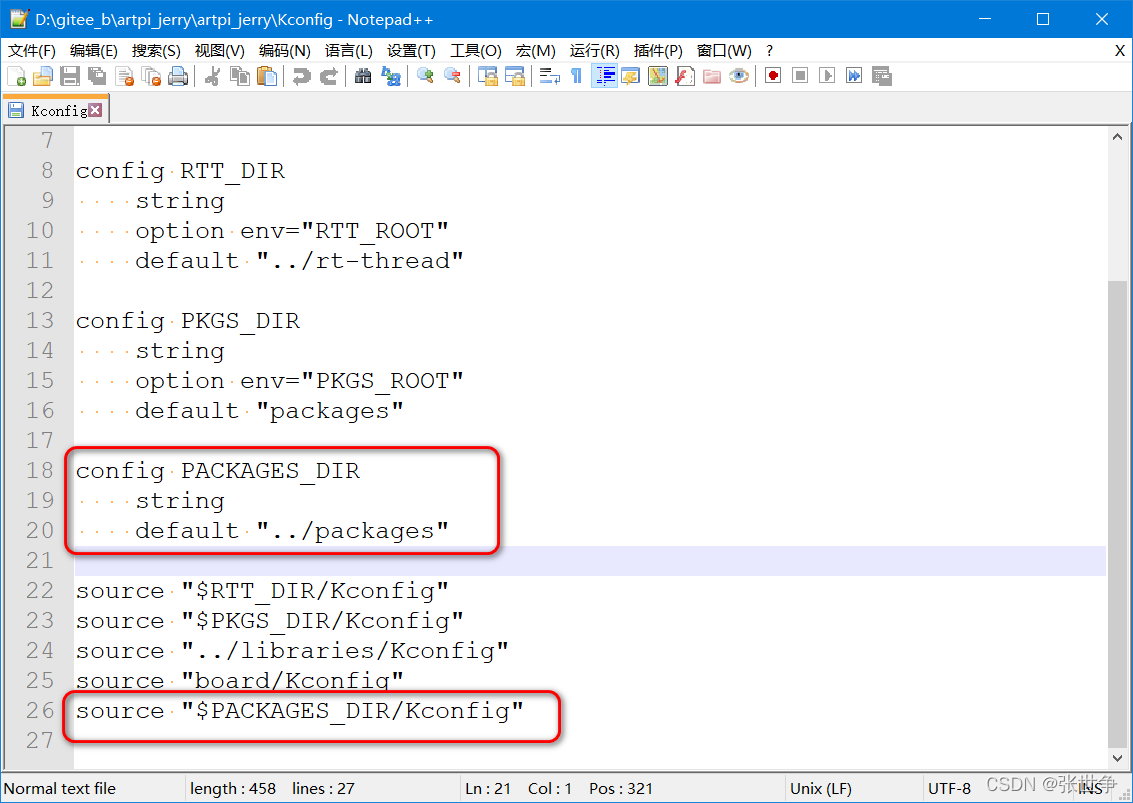Image resolution: width=1133 pixels, height=803 pixels.
Task: Place cursor on config PACKAGES_DIR line
Action: pyautogui.click(x=217, y=471)
